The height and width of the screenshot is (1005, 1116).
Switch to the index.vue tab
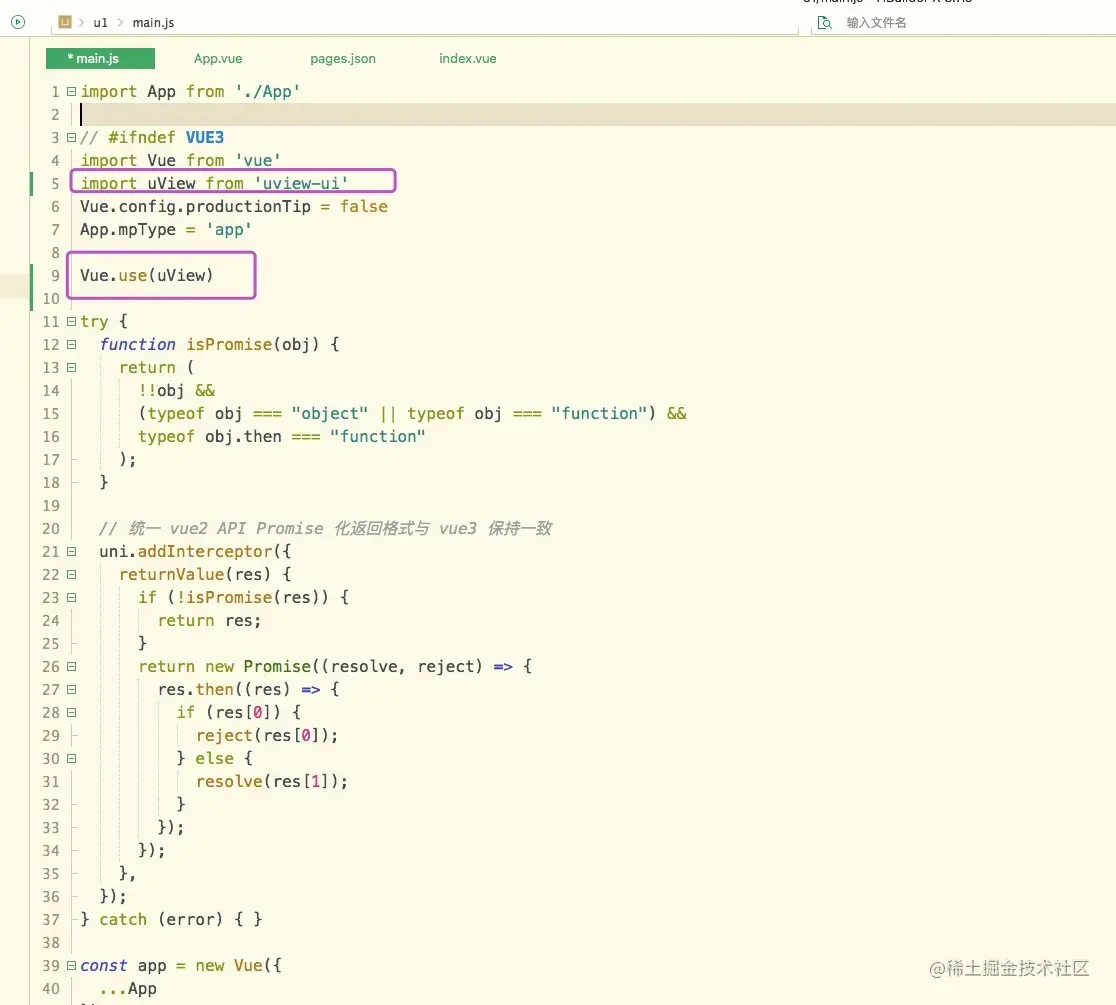point(468,58)
